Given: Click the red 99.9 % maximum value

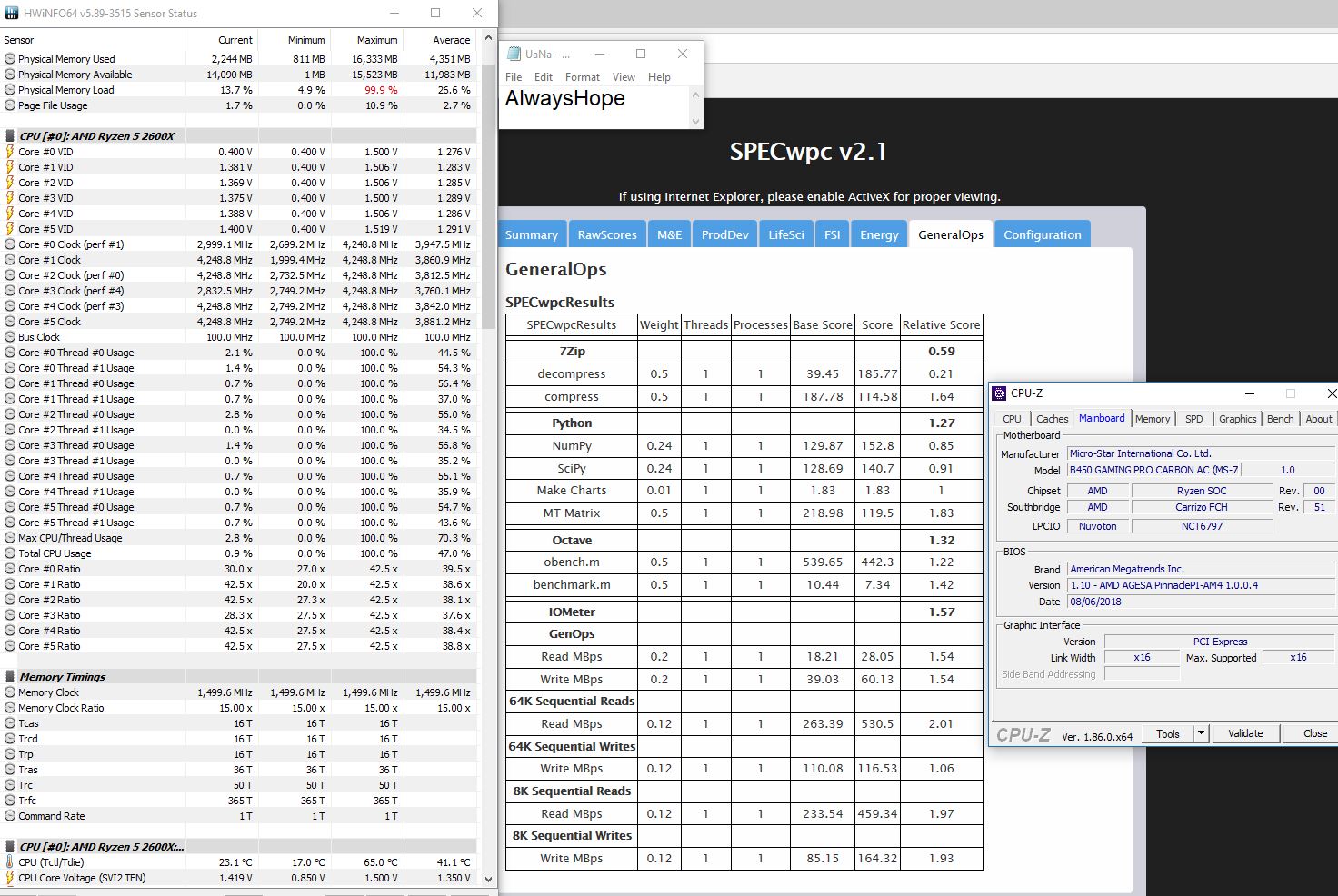Looking at the screenshot, I should point(381,90).
